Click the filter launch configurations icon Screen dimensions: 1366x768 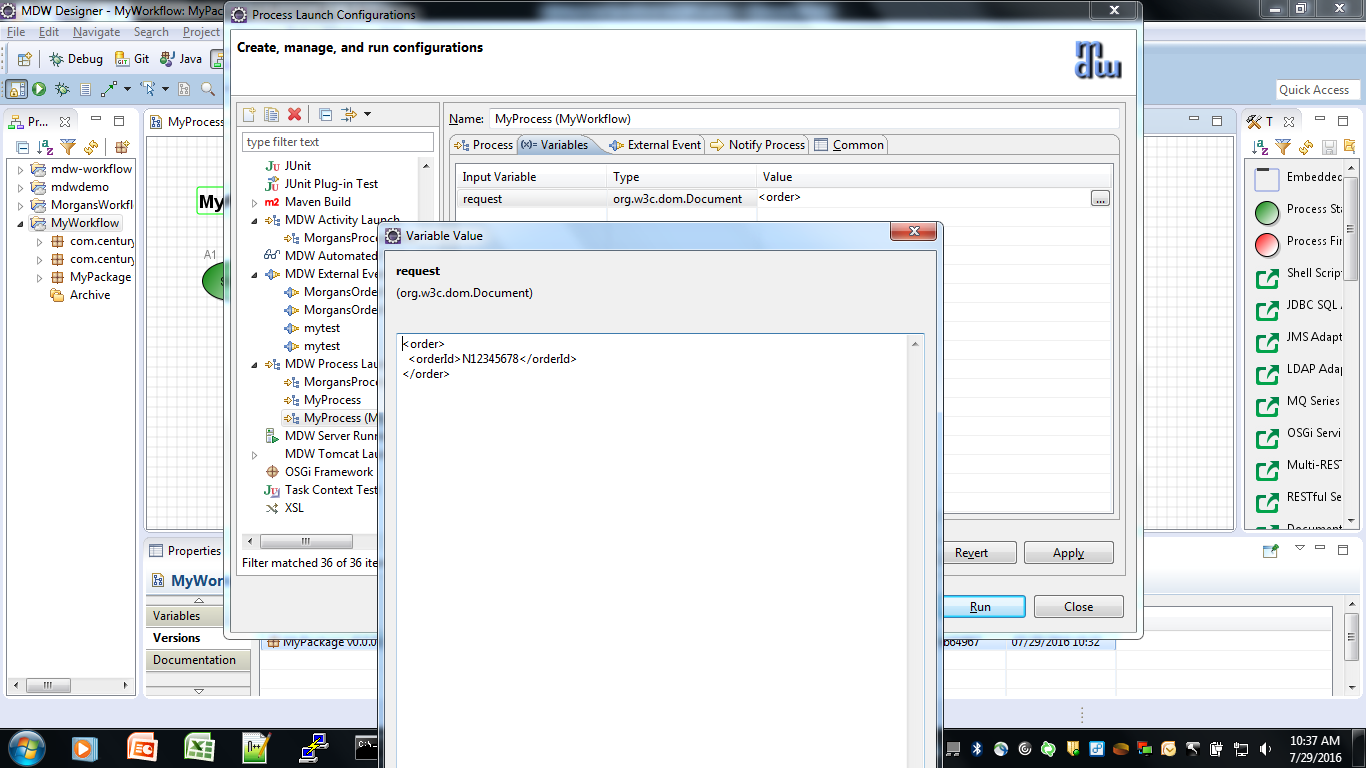coord(349,115)
